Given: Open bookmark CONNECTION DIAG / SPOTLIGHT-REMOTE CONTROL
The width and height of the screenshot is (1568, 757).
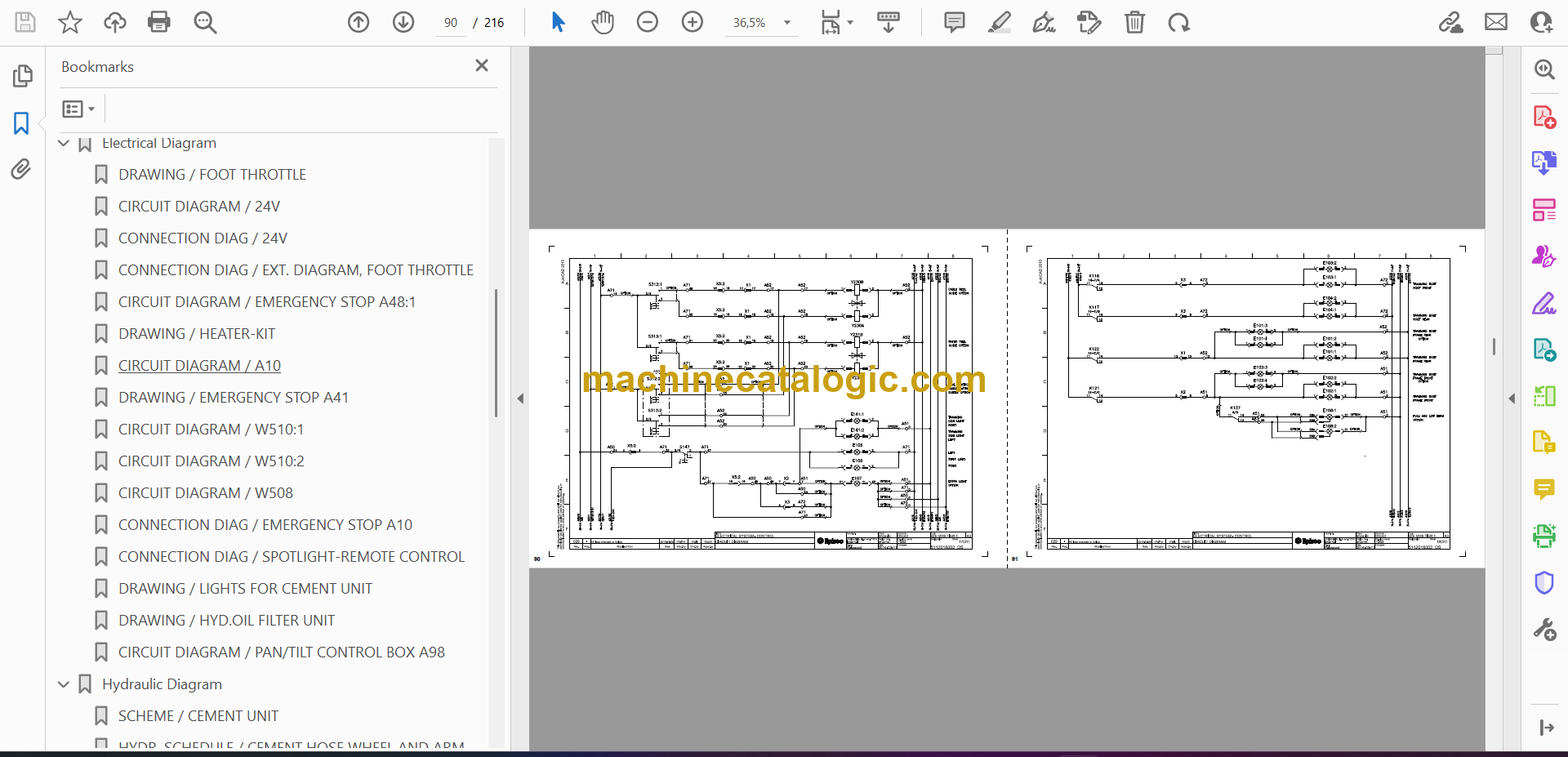Looking at the screenshot, I should coord(292,557).
